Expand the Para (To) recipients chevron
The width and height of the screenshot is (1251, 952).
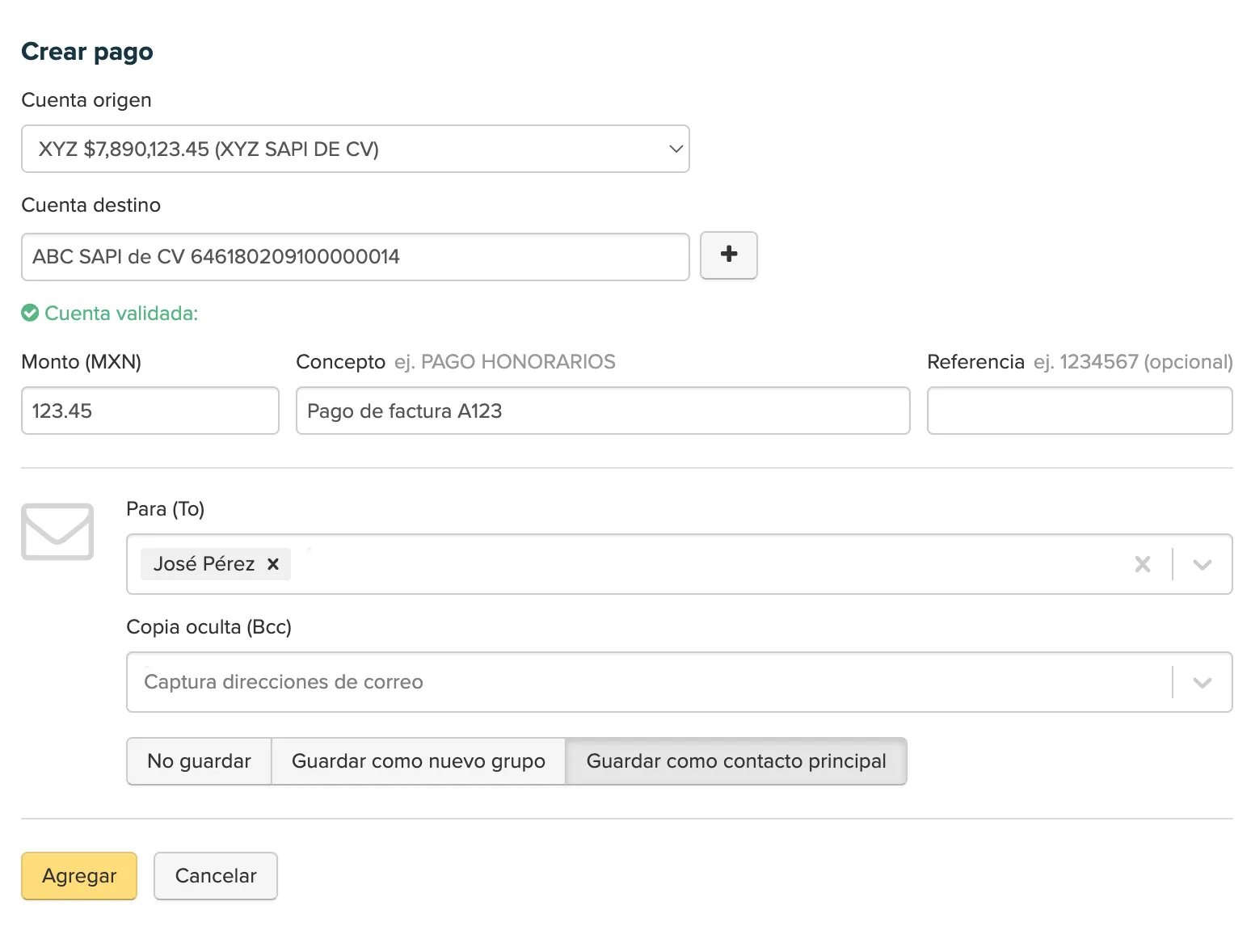pyautogui.click(x=1202, y=564)
